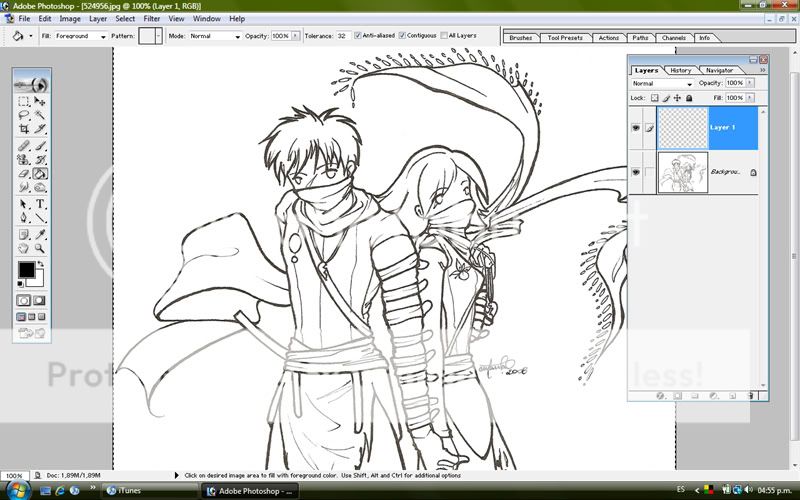800x500 pixels.
Task: Open the layer blending mode dropdown
Action: click(660, 83)
